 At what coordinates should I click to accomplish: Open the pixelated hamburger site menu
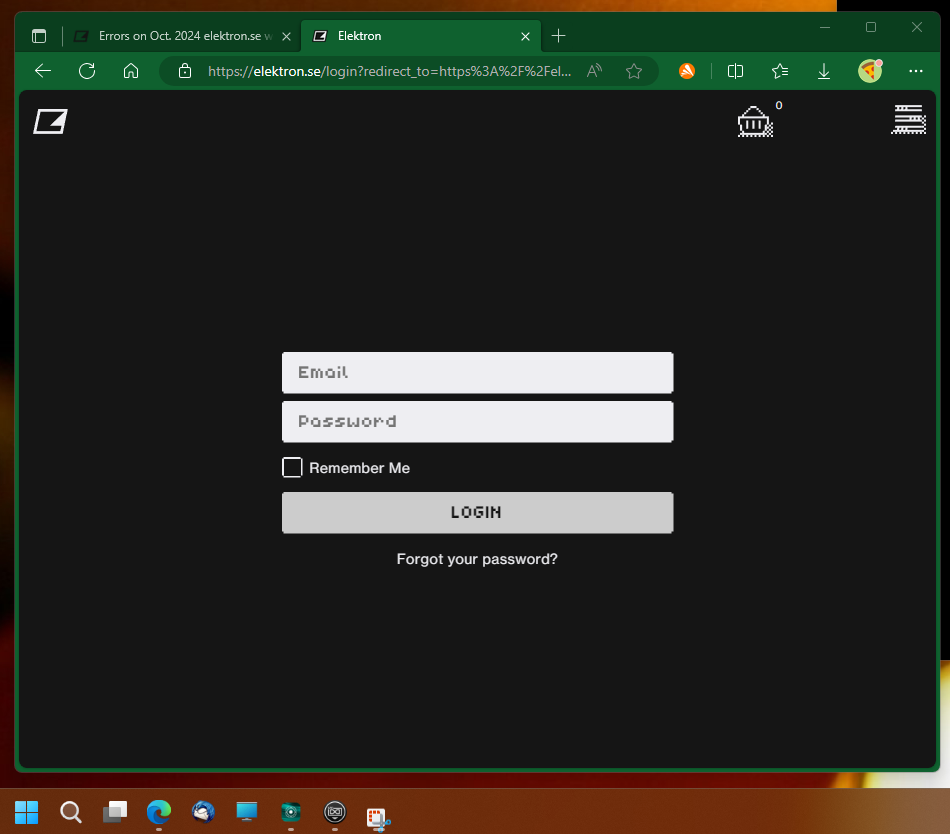coord(908,120)
